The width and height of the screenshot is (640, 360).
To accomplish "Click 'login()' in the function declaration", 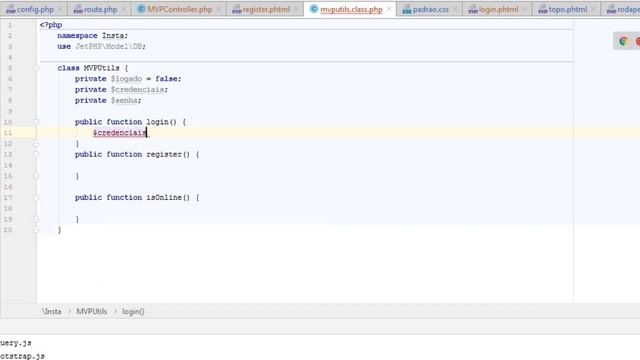I will click(x=162, y=122).
